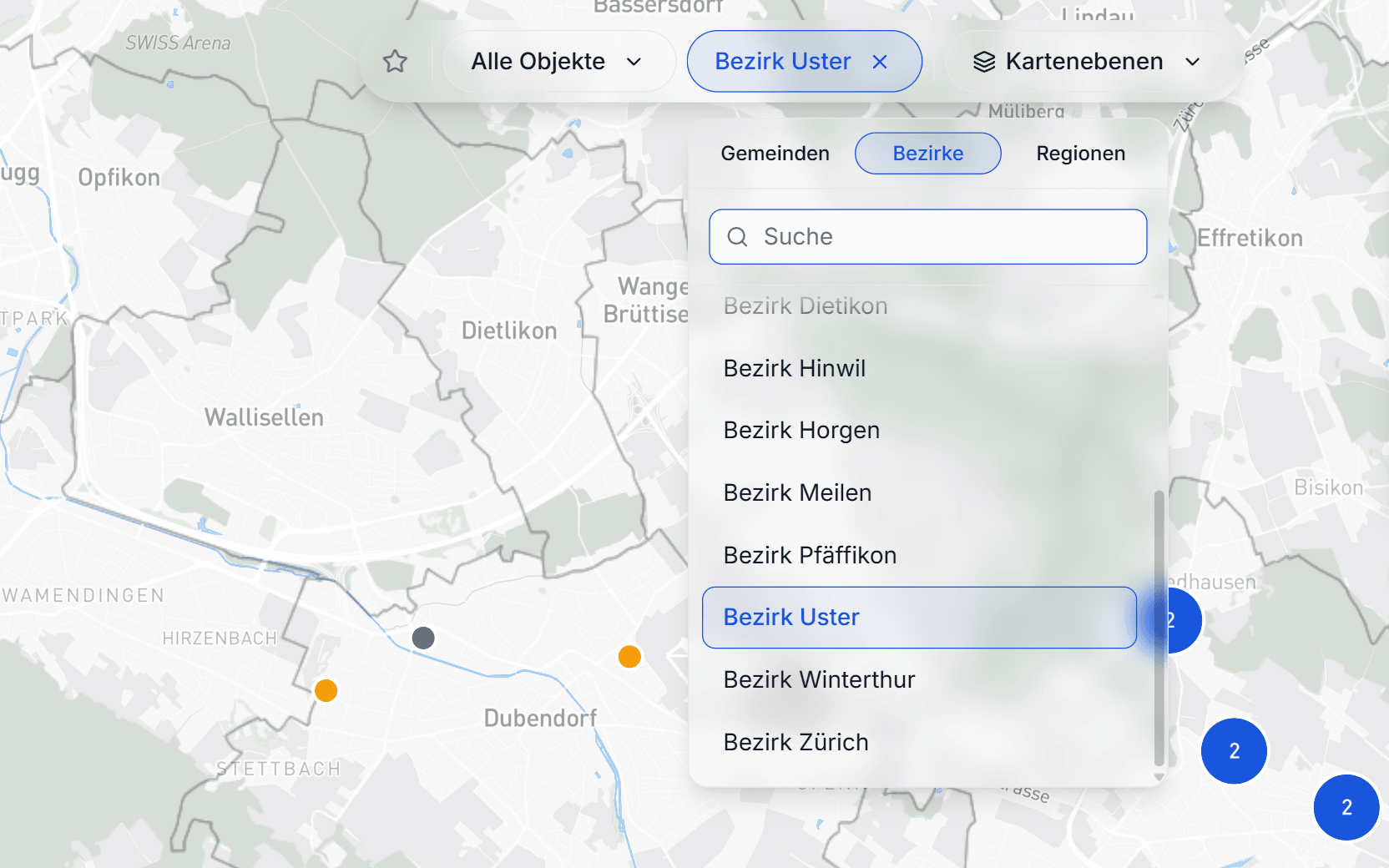Open the Alle Objekte dropdown
The height and width of the screenshot is (868, 1389).
coord(558,62)
